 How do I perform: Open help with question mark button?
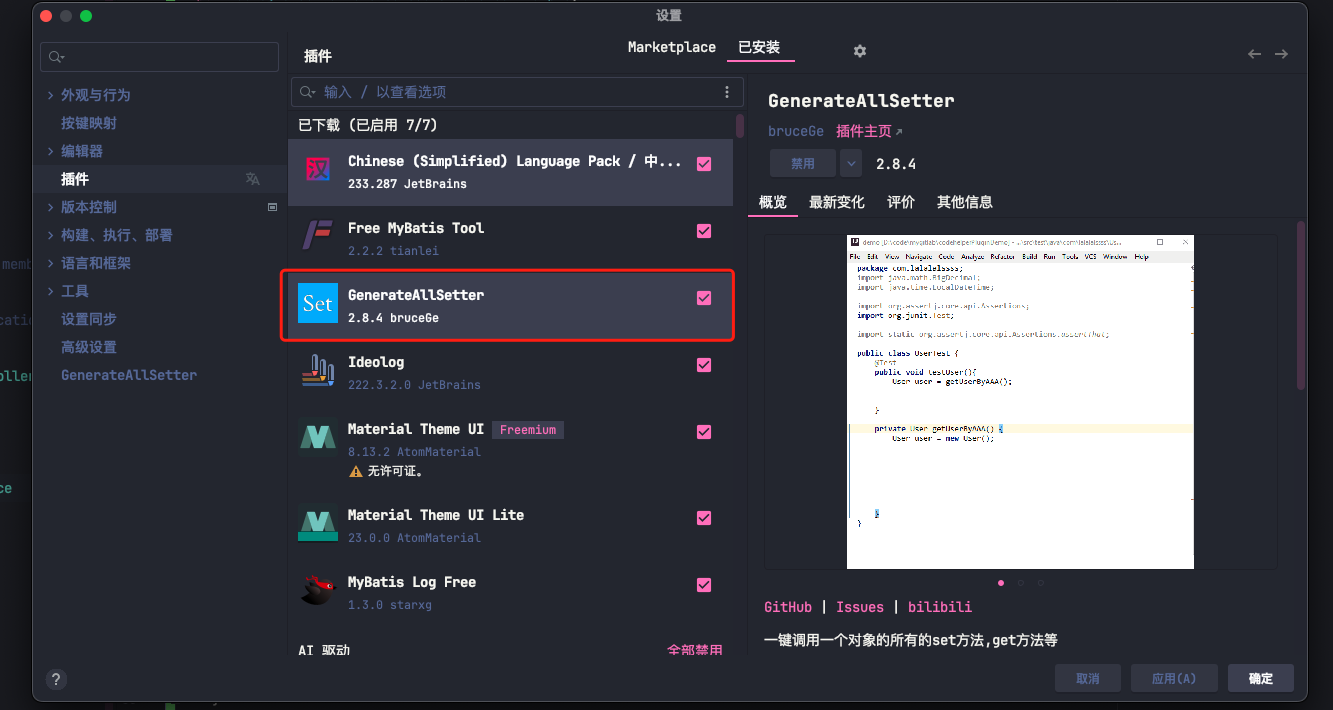click(x=56, y=679)
